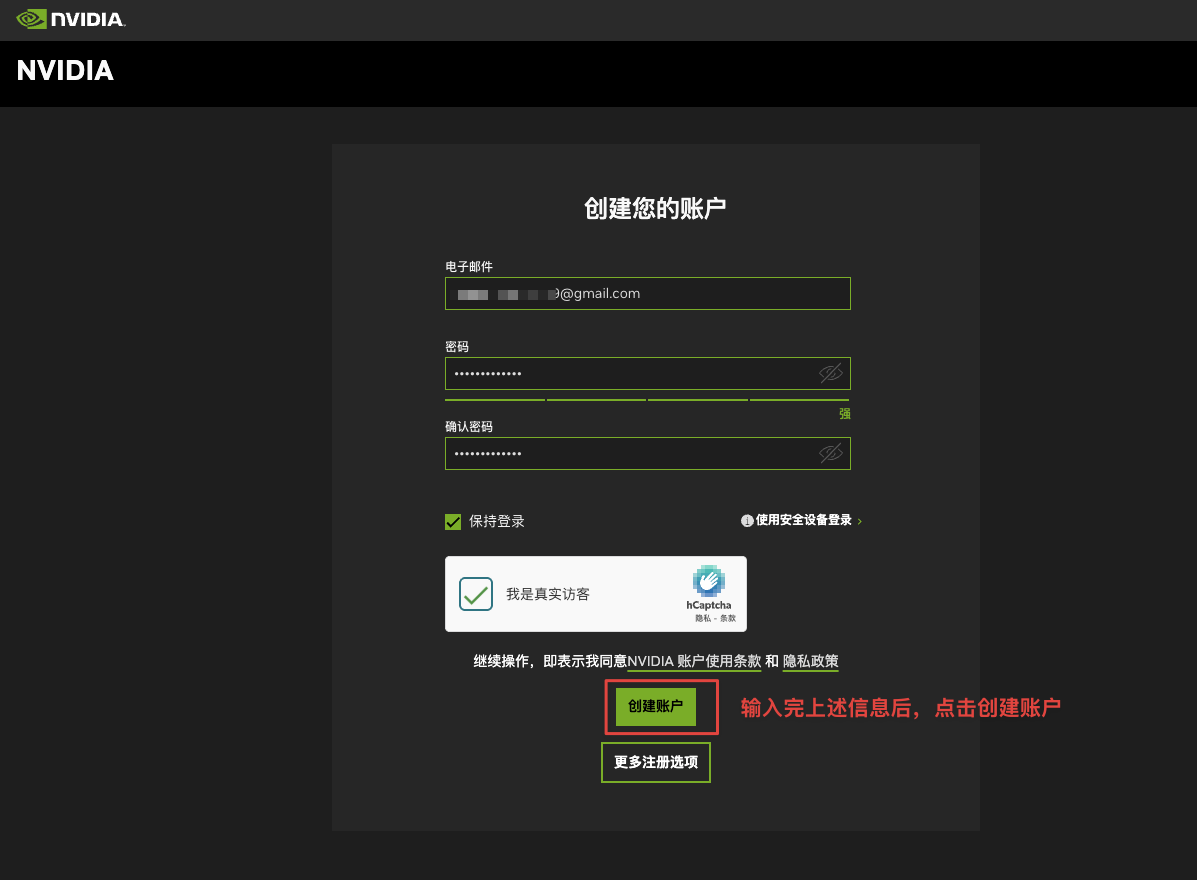Toggle the hCaptcha 我是真实访客 checkbox
This screenshot has height=880, width=1197.
[476, 594]
